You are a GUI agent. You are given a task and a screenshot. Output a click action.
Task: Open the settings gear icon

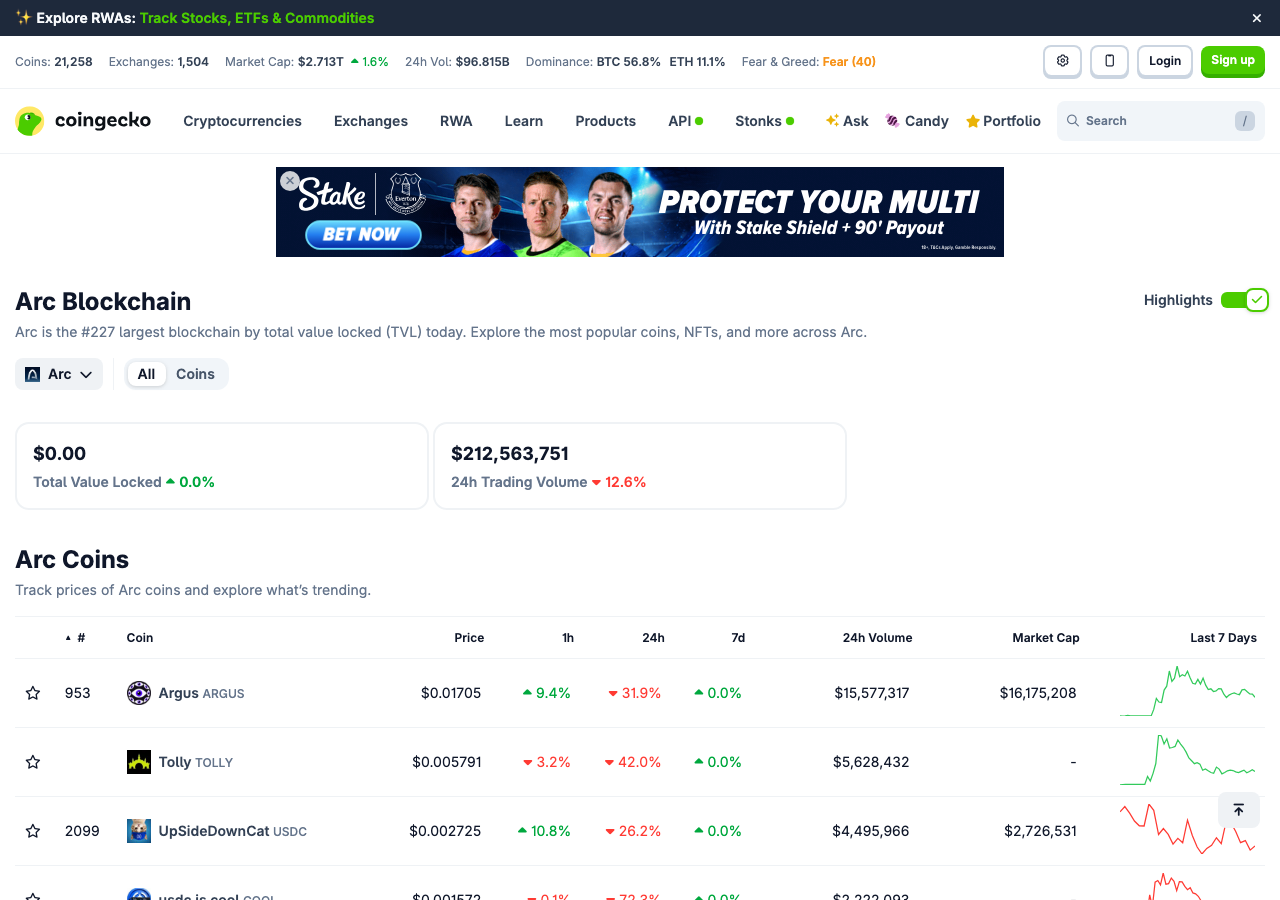point(1062,61)
